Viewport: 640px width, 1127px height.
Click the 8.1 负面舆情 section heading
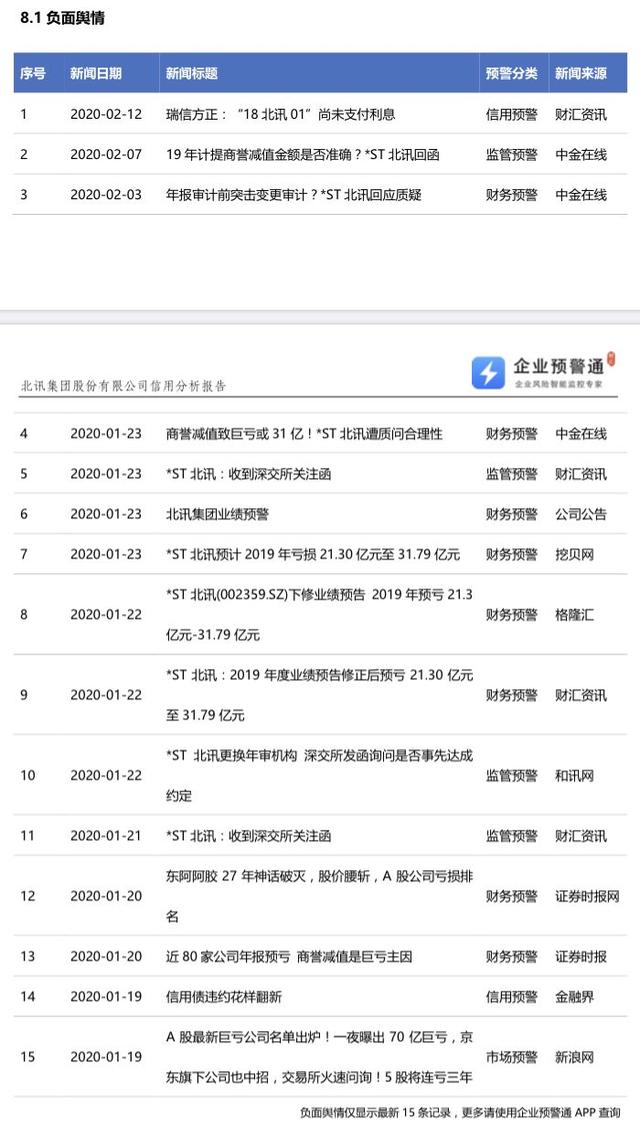(62, 18)
